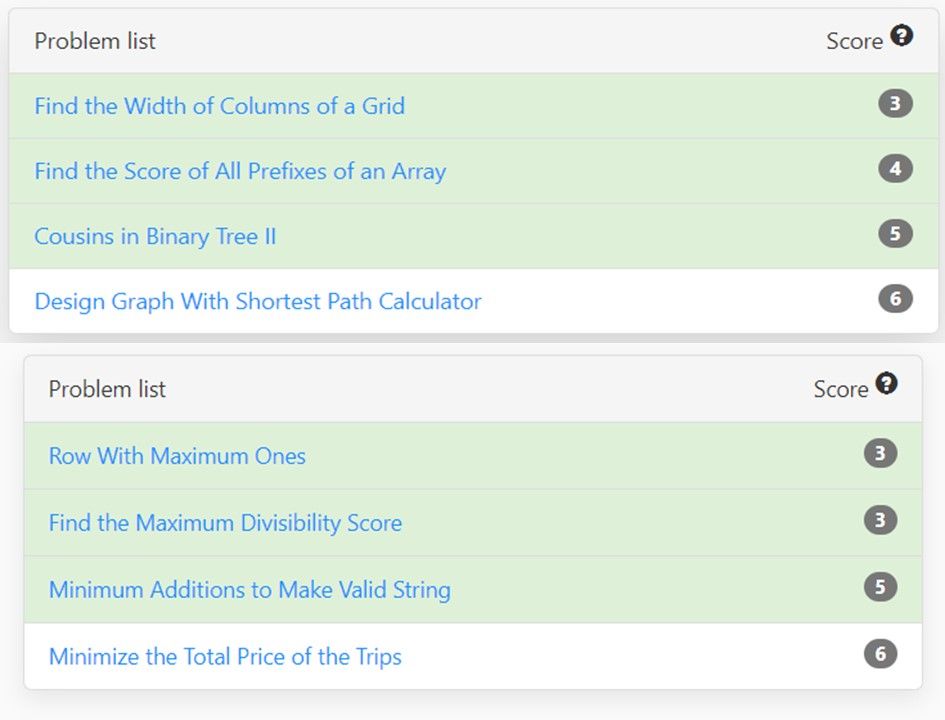This screenshot has height=720, width=945.
Task: Open Minimum Additions to Make Valid String
Action: coord(250,590)
